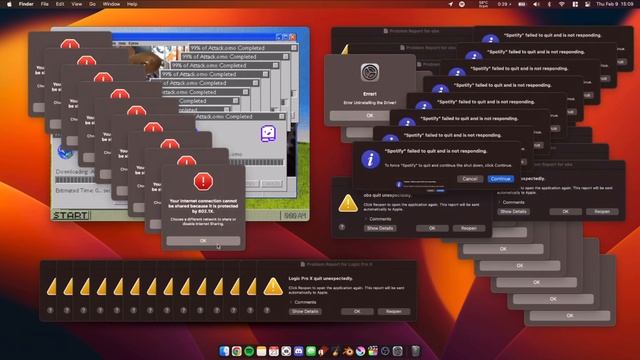Click the blue info icon in front Spotify dialog

370,159
